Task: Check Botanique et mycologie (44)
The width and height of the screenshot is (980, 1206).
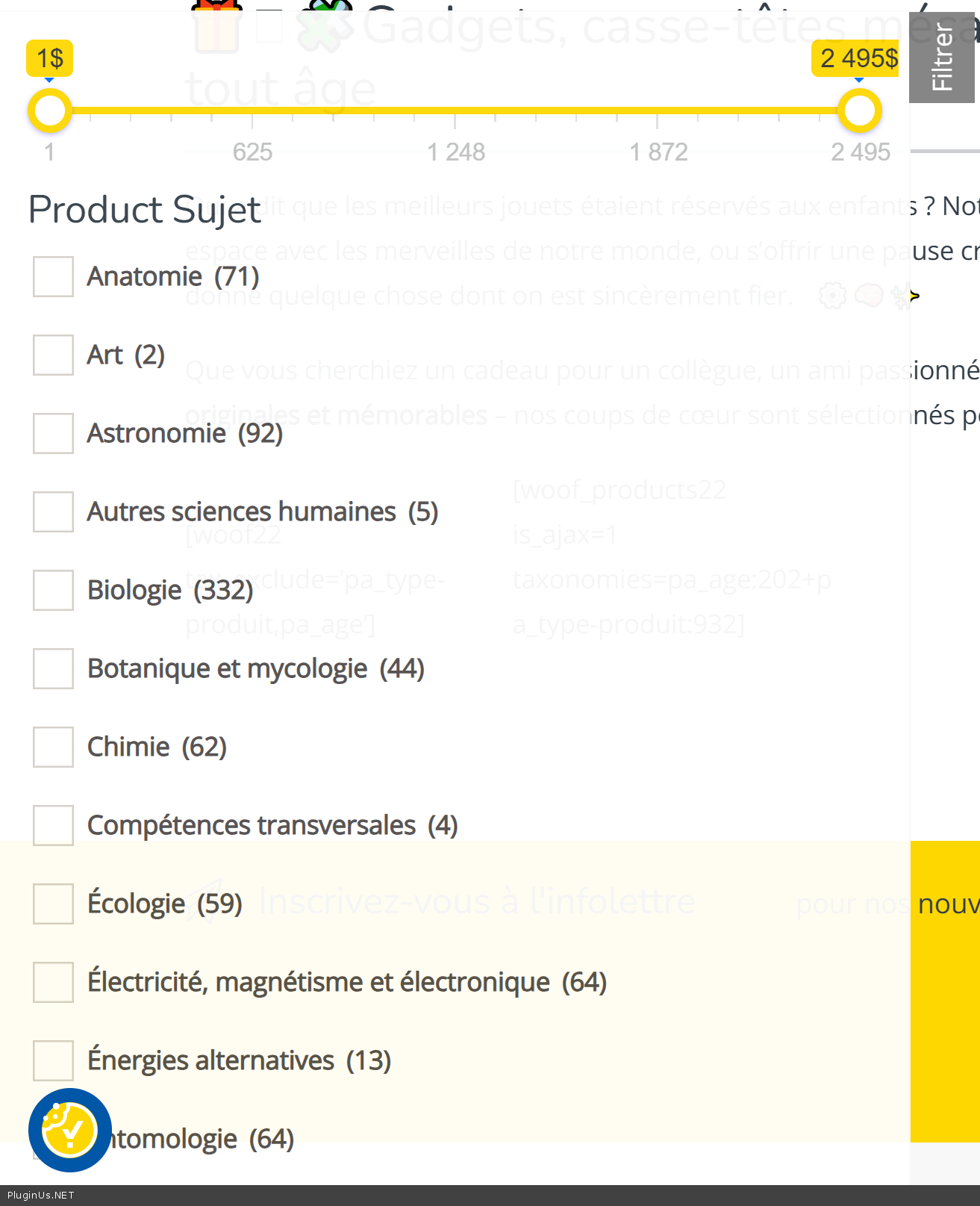Action: tap(53, 668)
